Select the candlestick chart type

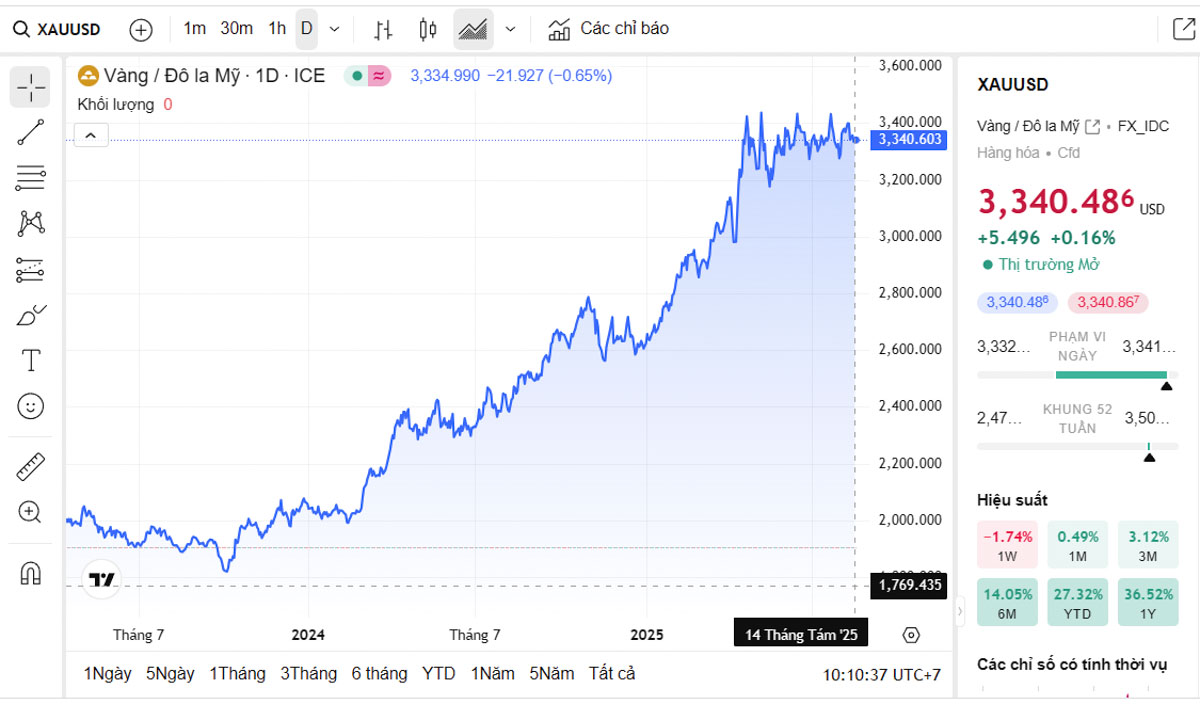click(x=428, y=30)
